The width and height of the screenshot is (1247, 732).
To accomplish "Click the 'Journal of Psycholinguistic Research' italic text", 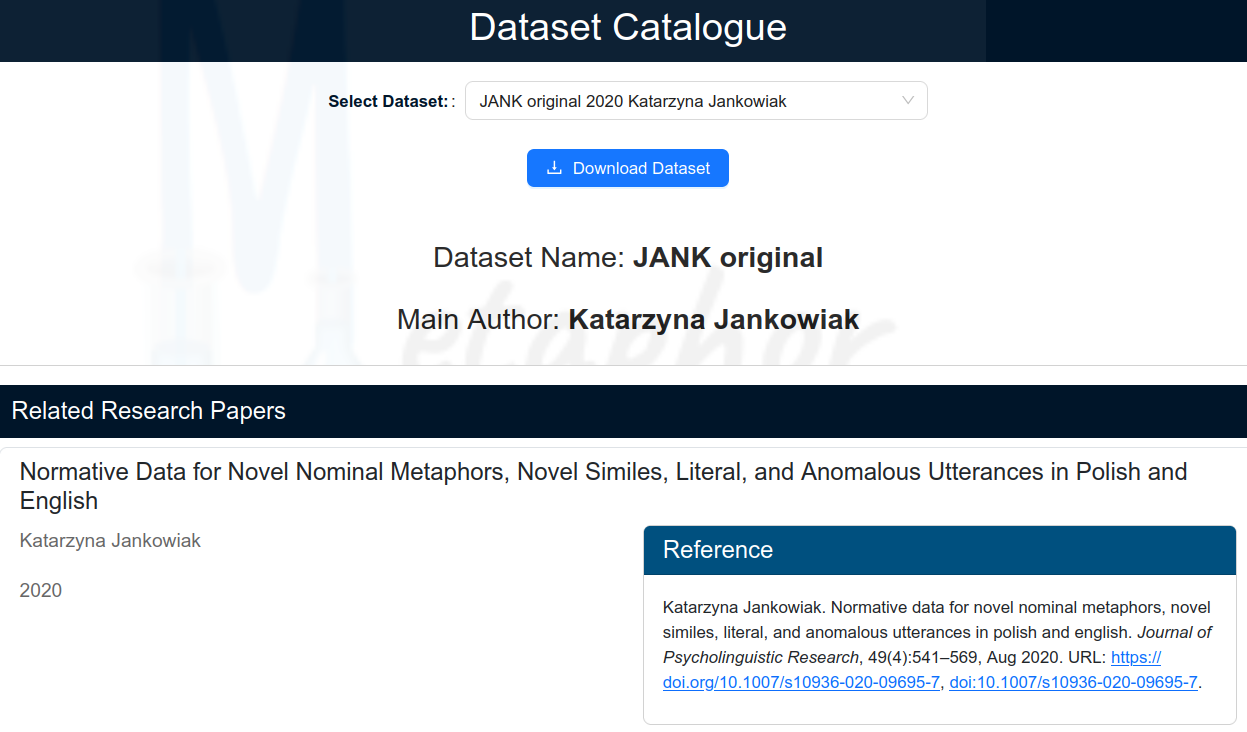I will [x=760, y=657].
